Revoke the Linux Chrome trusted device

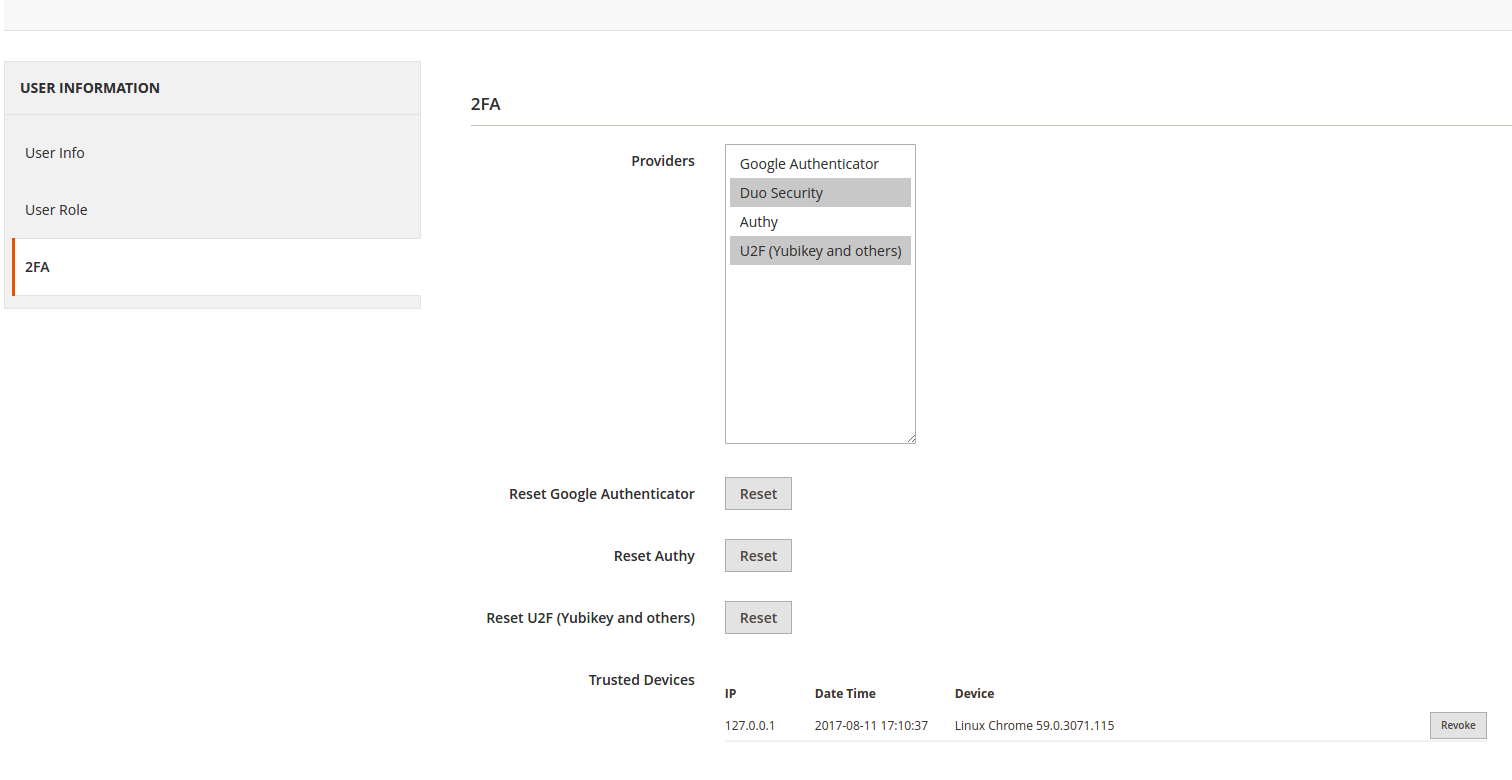pos(1457,726)
